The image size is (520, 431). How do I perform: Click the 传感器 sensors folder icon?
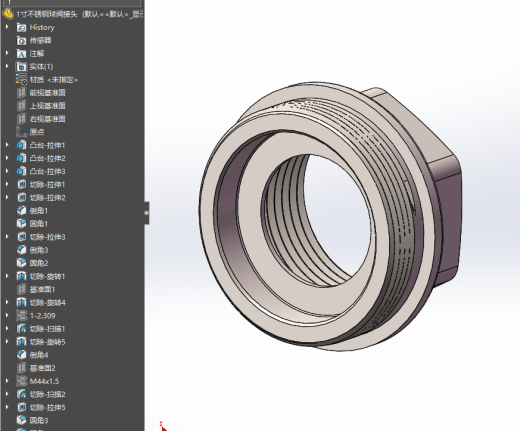[x=21, y=41]
